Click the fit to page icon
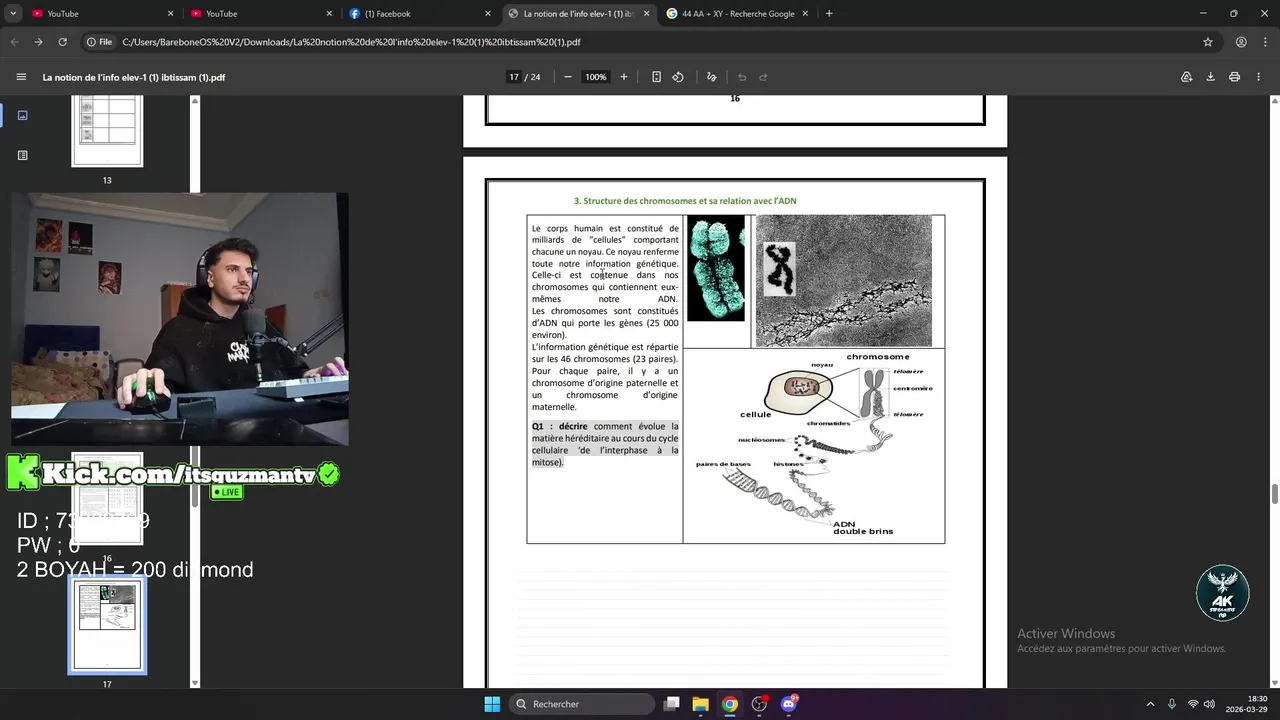 (x=656, y=77)
